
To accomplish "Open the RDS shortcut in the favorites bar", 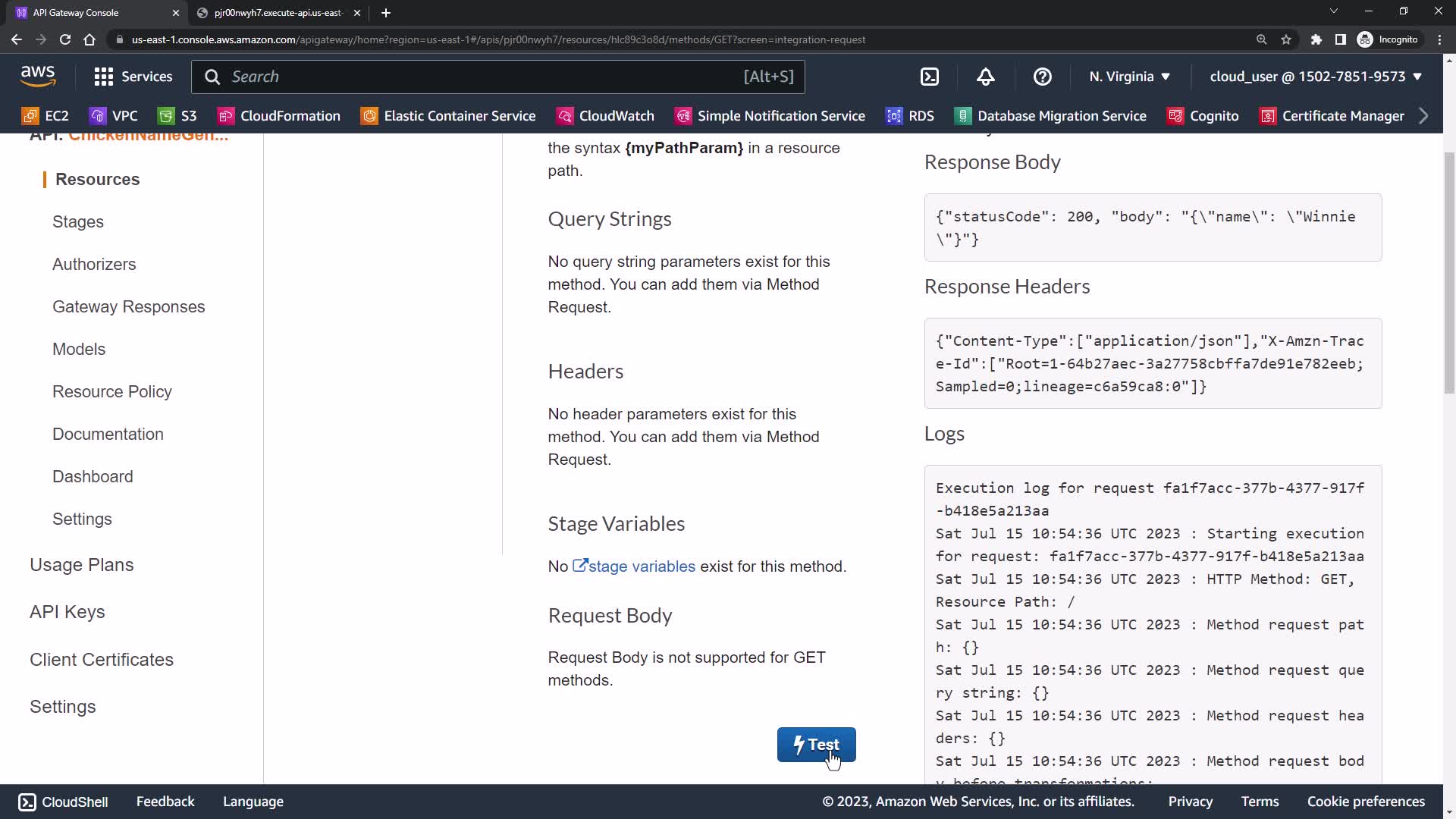I will click(x=910, y=116).
